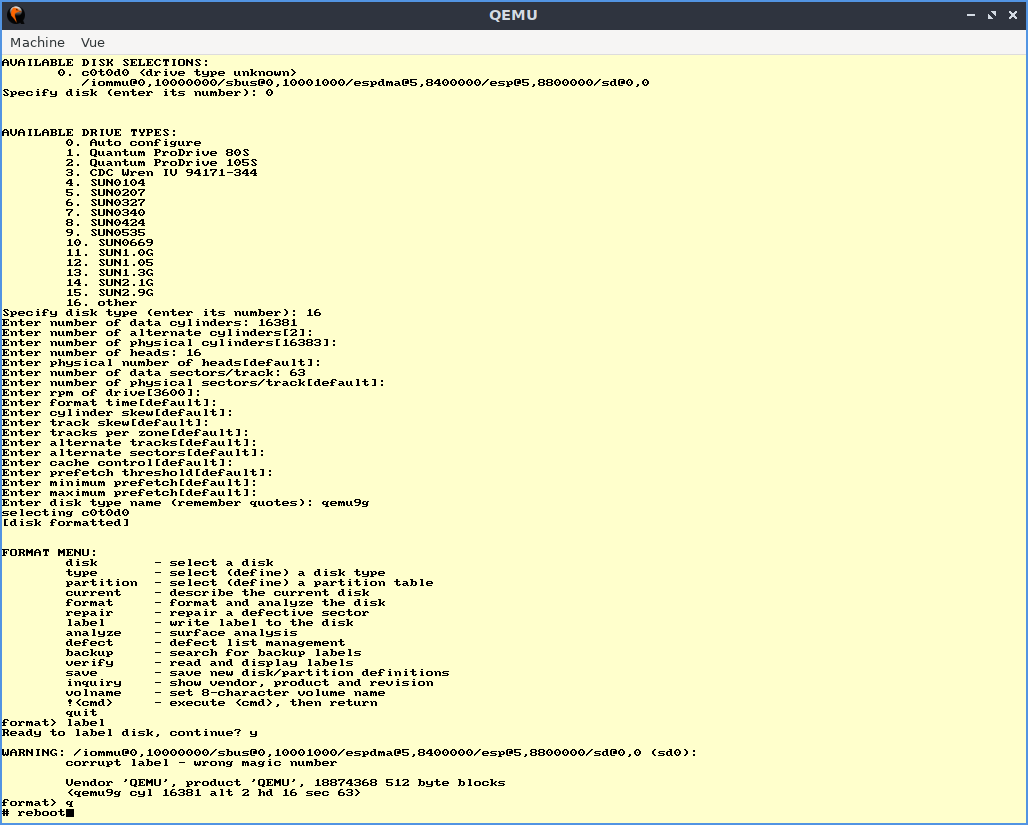Click the 'Enter number of data cylinders: 16381' line
Image resolution: width=1028 pixels, height=825 pixels.
(149, 323)
